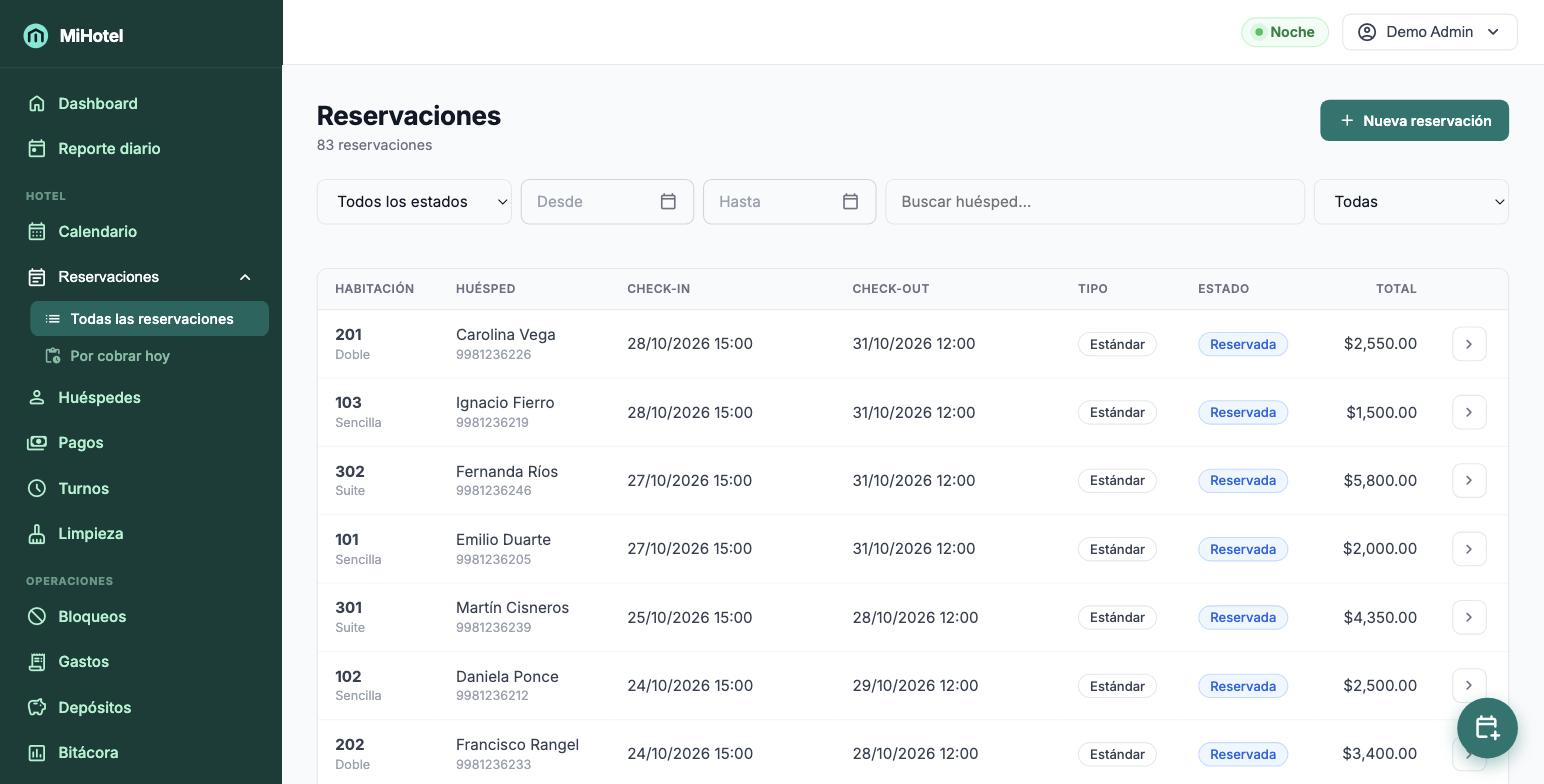Viewport: 1544px width, 784px height.
Task: Click the Bitácora chart icon
Action: [37, 753]
